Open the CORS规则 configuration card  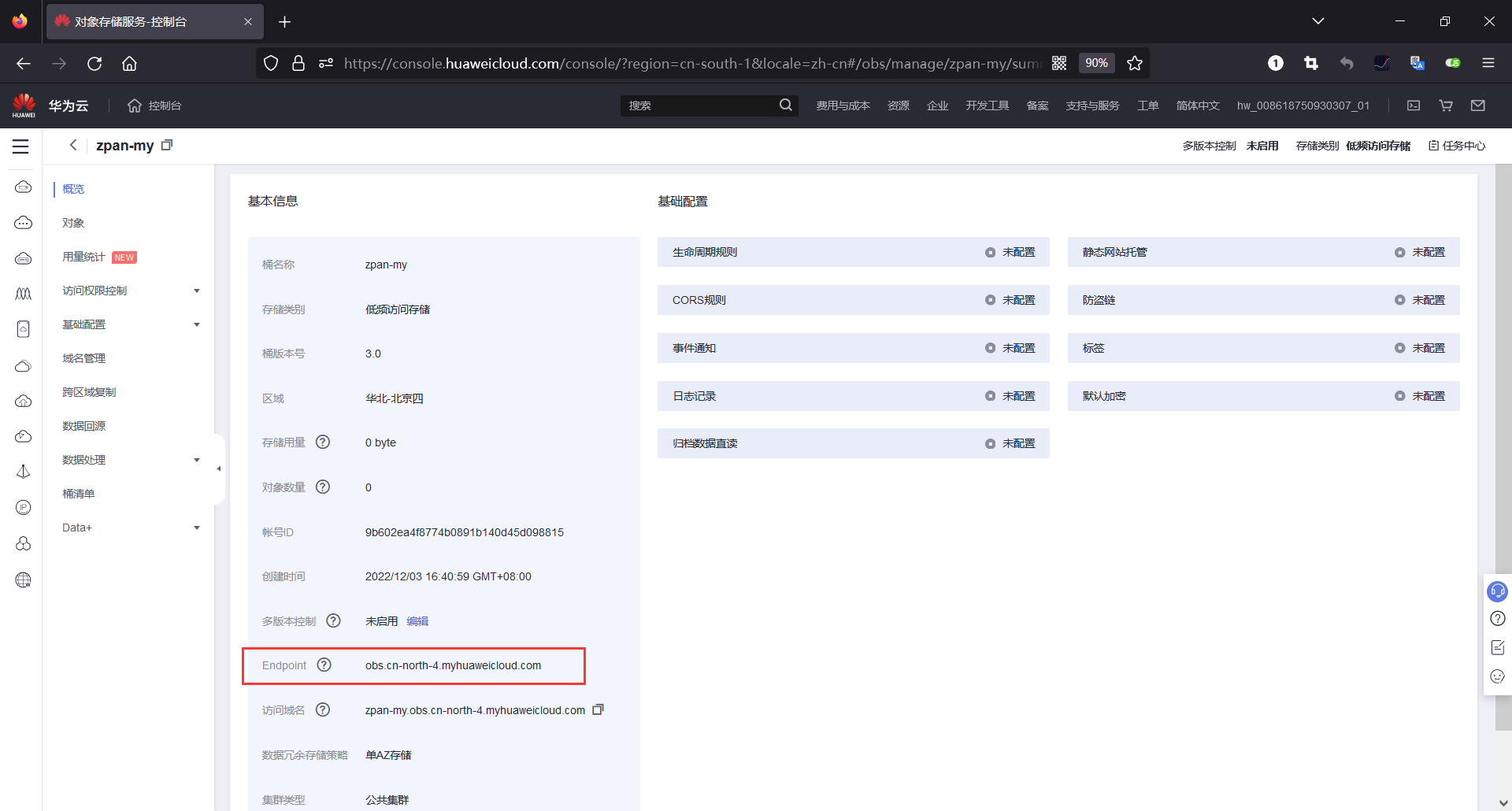point(854,300)
